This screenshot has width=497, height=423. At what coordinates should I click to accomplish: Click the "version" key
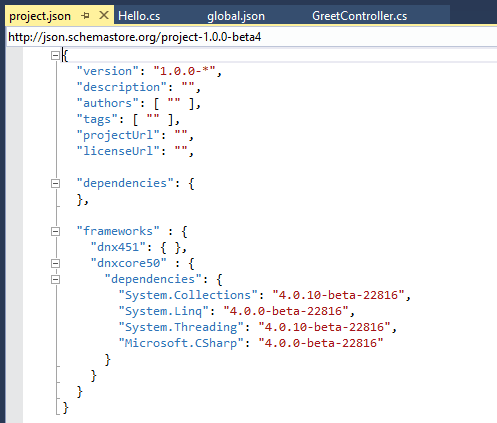point(107,71)
